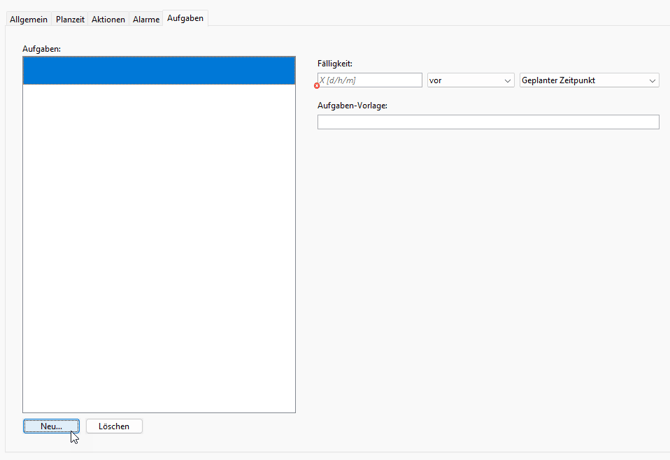Go to the Aktionen tab

tap(108, 19)
